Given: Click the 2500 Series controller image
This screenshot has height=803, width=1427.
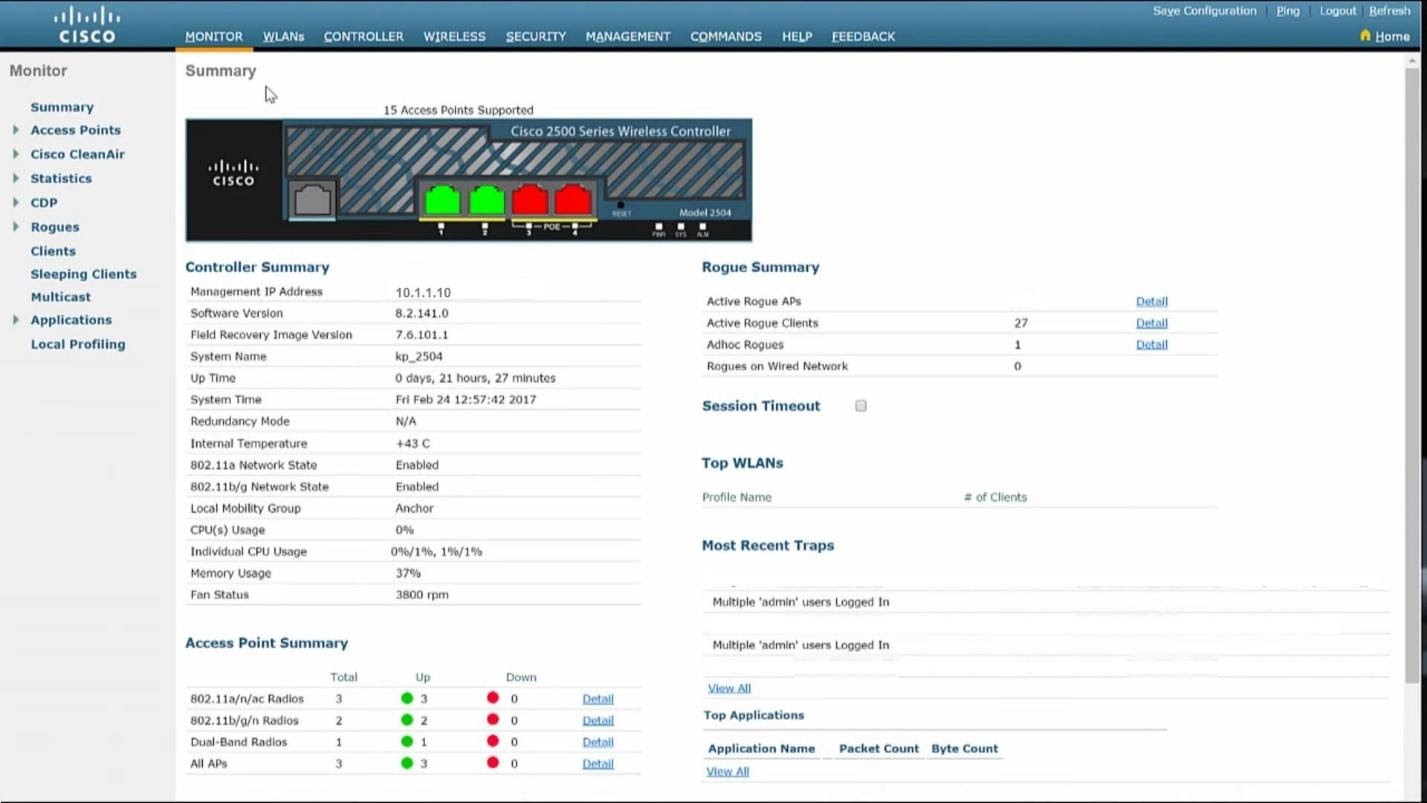Looking at the screenshot, I should 467,180.
